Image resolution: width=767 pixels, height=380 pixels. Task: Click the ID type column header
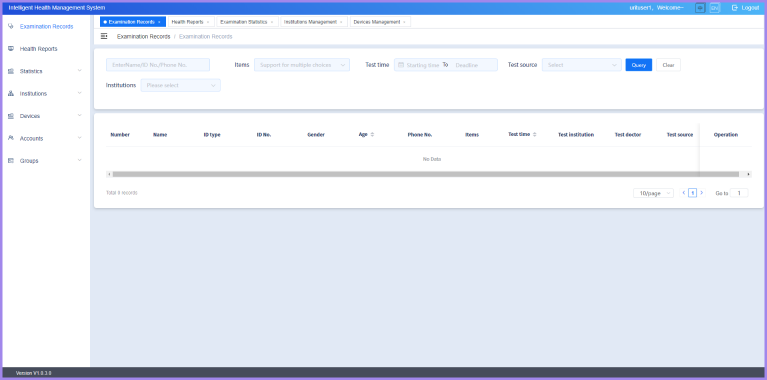click(x=212, y=134)
